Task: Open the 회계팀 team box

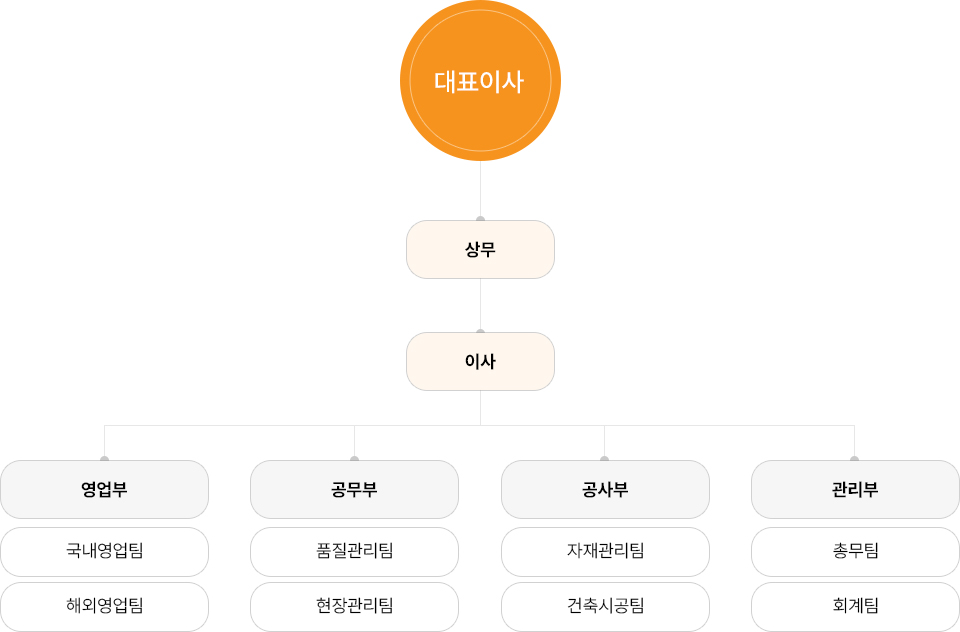Action: (855, 606)
